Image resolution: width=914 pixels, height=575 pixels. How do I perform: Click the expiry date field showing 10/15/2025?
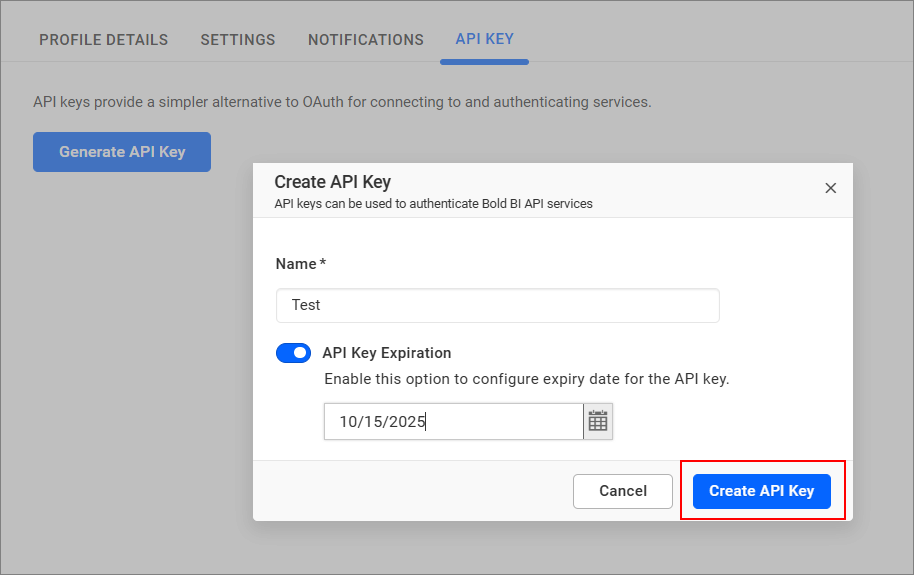pyautogui.click(x=454, y=421)
